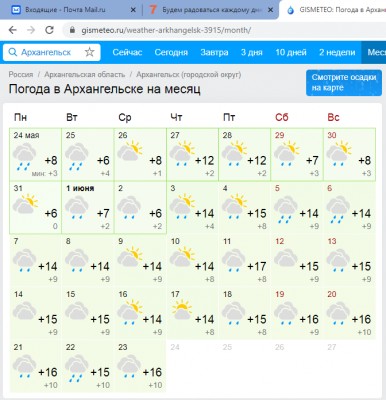The height and width of the screenshot is (400, 386).
Task: Click the browser forward arrow
Action: (x=31, y=30)
